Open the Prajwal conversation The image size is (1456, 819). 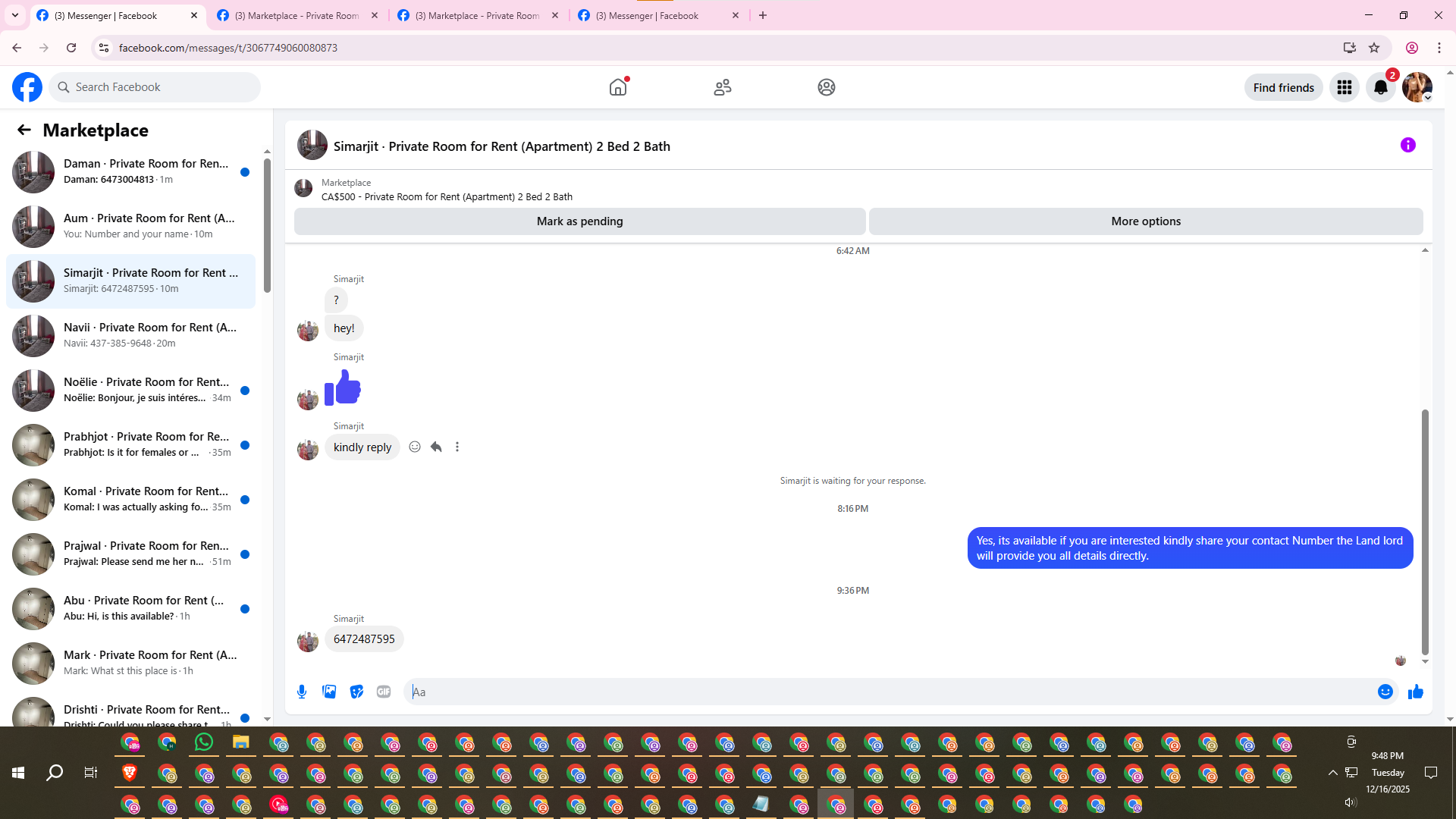[x=131, y=554]
